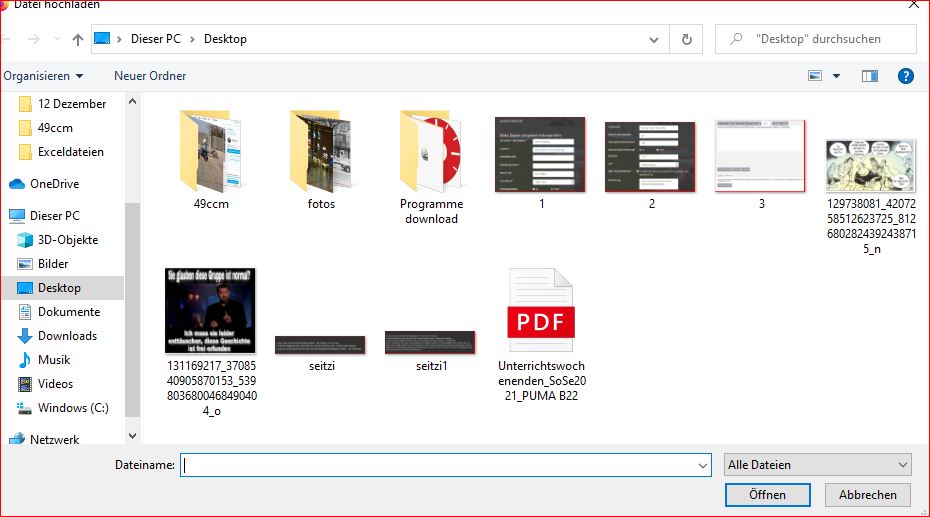Screen dimensions: 930x517
Task: Expand the address bar history dropdown
Action: click(x=654, y=39)
